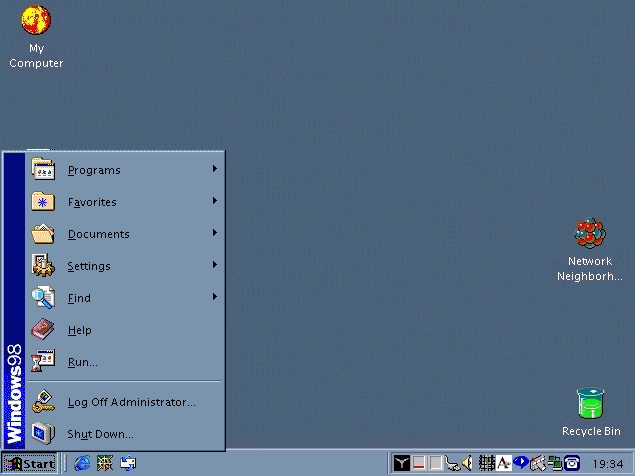Open the volume speaker tray icon
The image size is (635, 476).
tap(468, 463)
